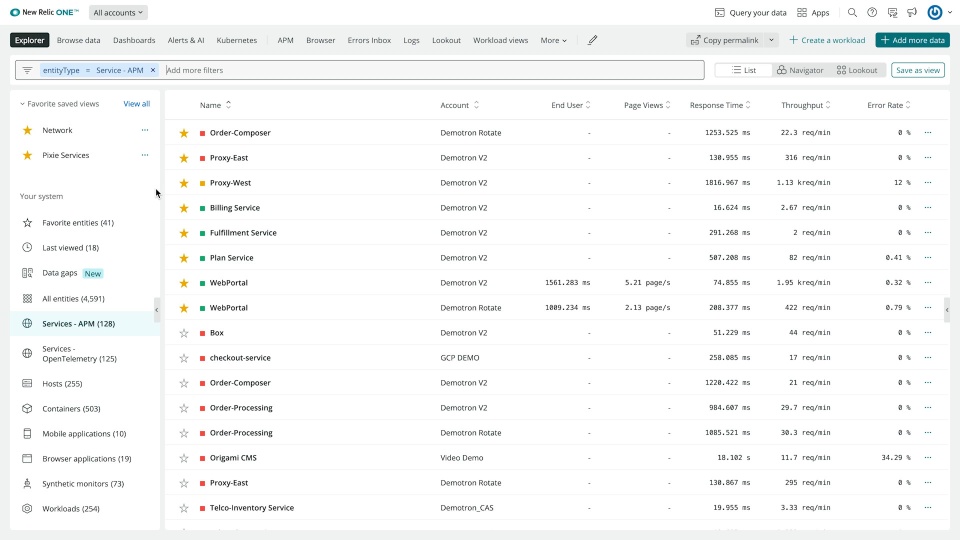The width and height of the screenshot is (960, 540).
Task: Unfavorite WebPortal Demotron Rotate star
Action: click(184, 308)
